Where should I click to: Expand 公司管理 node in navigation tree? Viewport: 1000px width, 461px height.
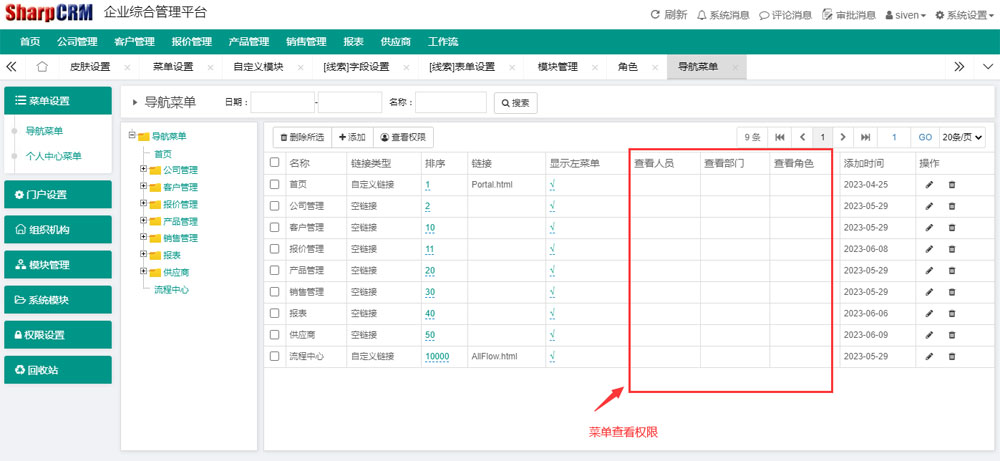point(144,170)
